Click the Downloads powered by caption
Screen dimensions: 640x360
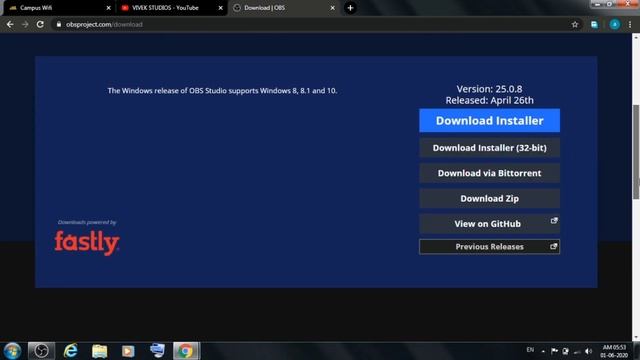coord(87,222)
